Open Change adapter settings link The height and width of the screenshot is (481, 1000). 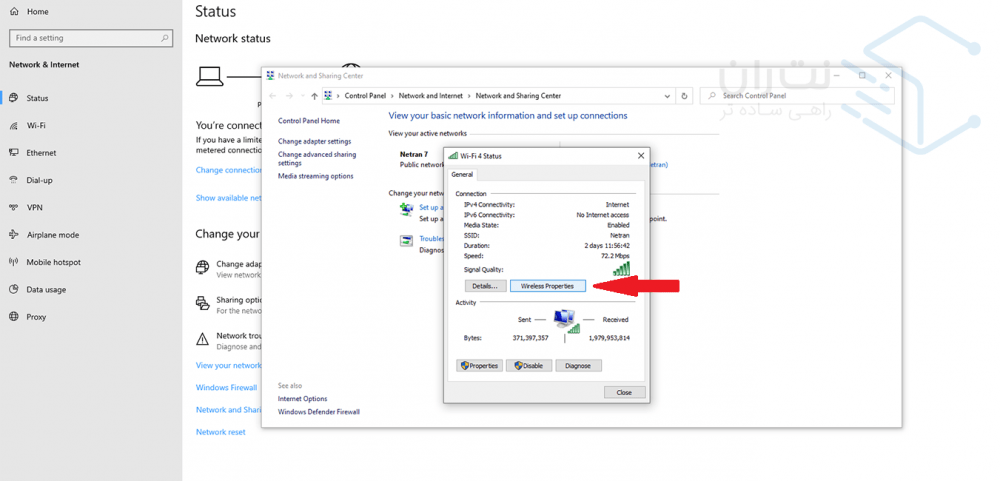(314, 142)
